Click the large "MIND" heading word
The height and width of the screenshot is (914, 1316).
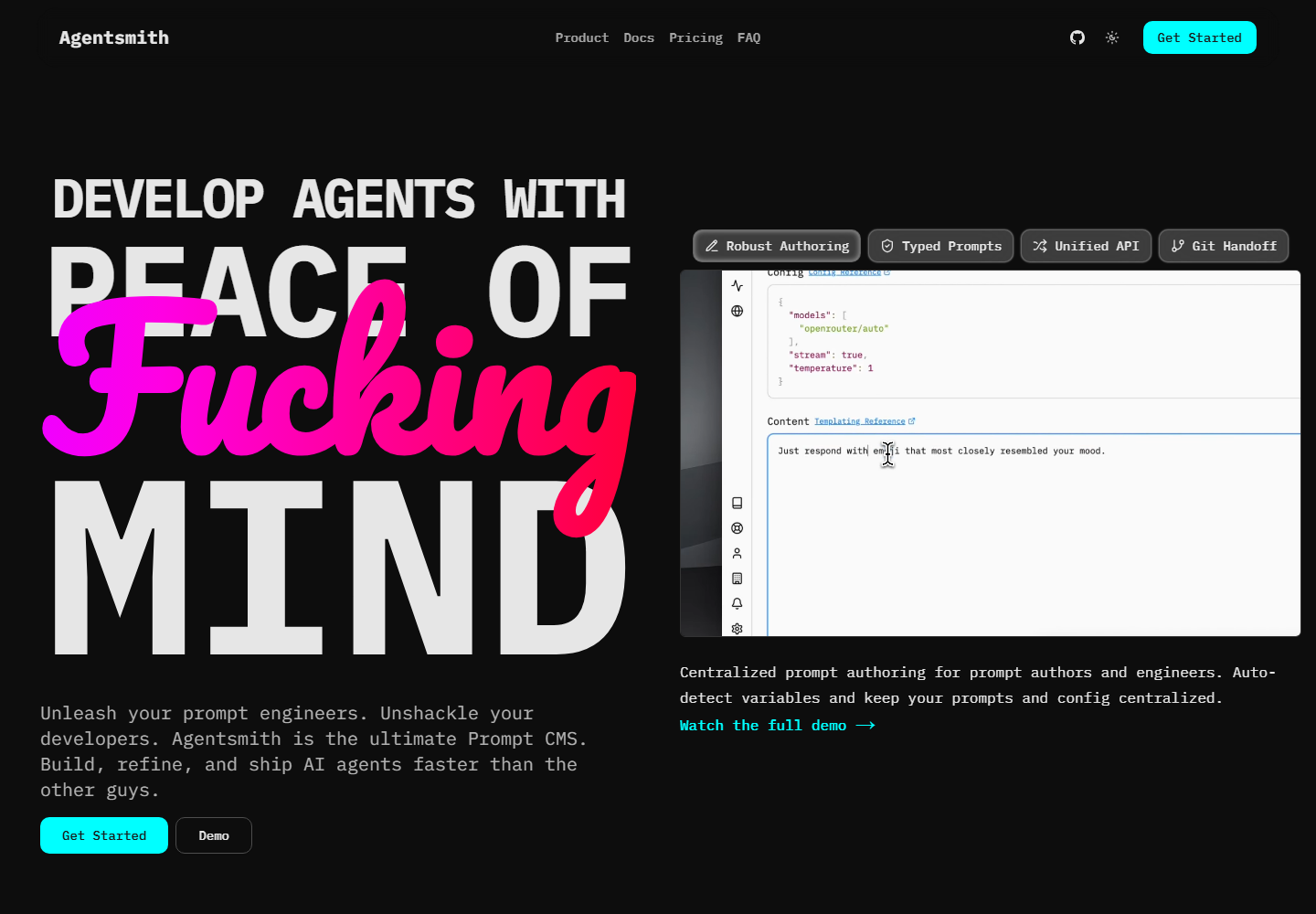click(340, 567)
